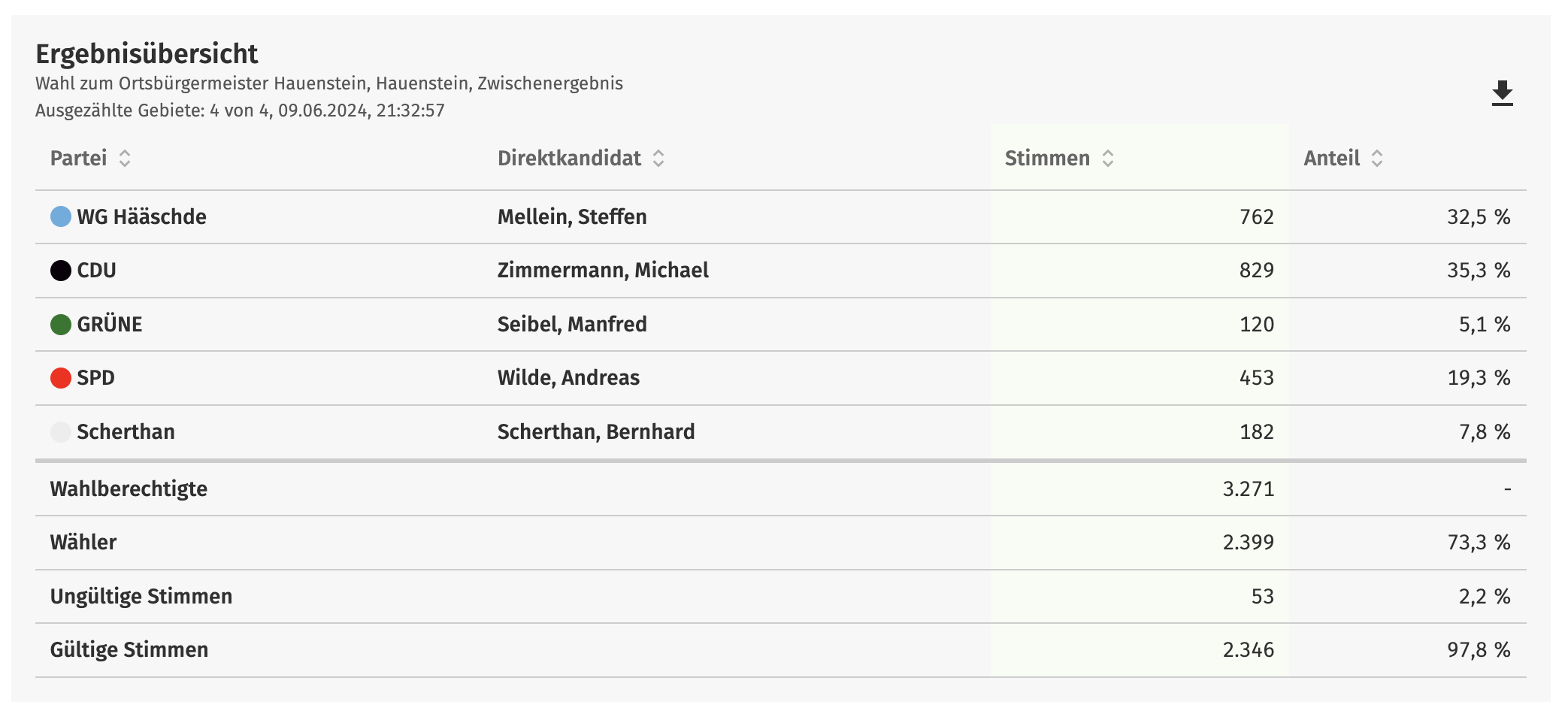Click the Partei column header
Viewport: 1568px width, 717px height.
[x=79, y=159]
